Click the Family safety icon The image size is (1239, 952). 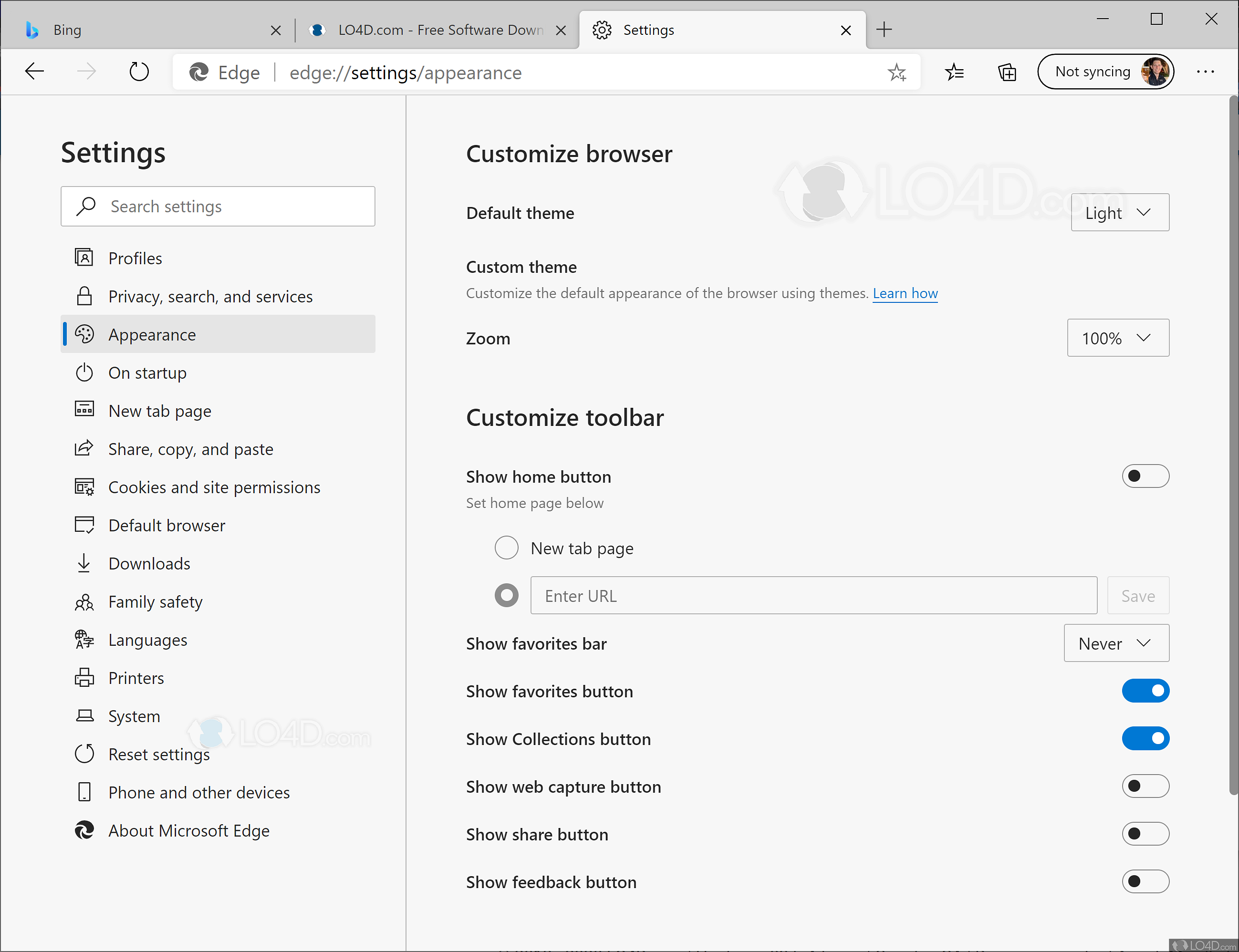(84, 601)
